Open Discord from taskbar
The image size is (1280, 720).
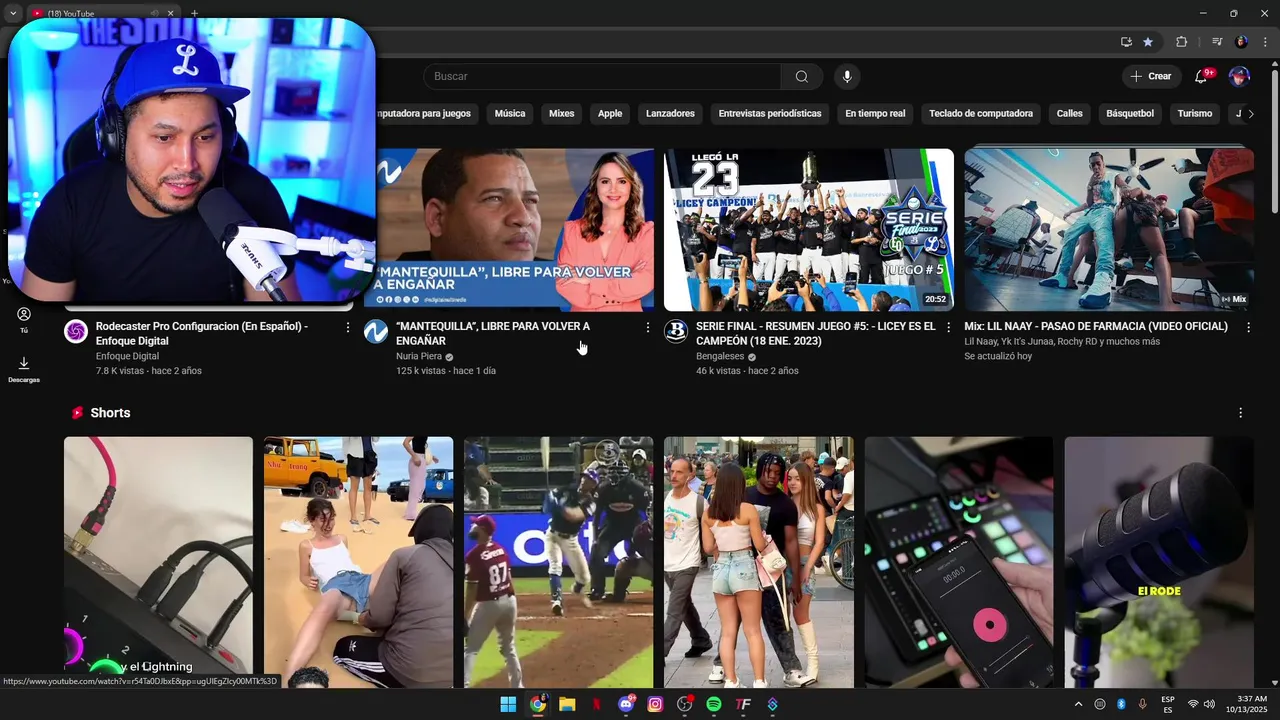click(x=626, y=704)
